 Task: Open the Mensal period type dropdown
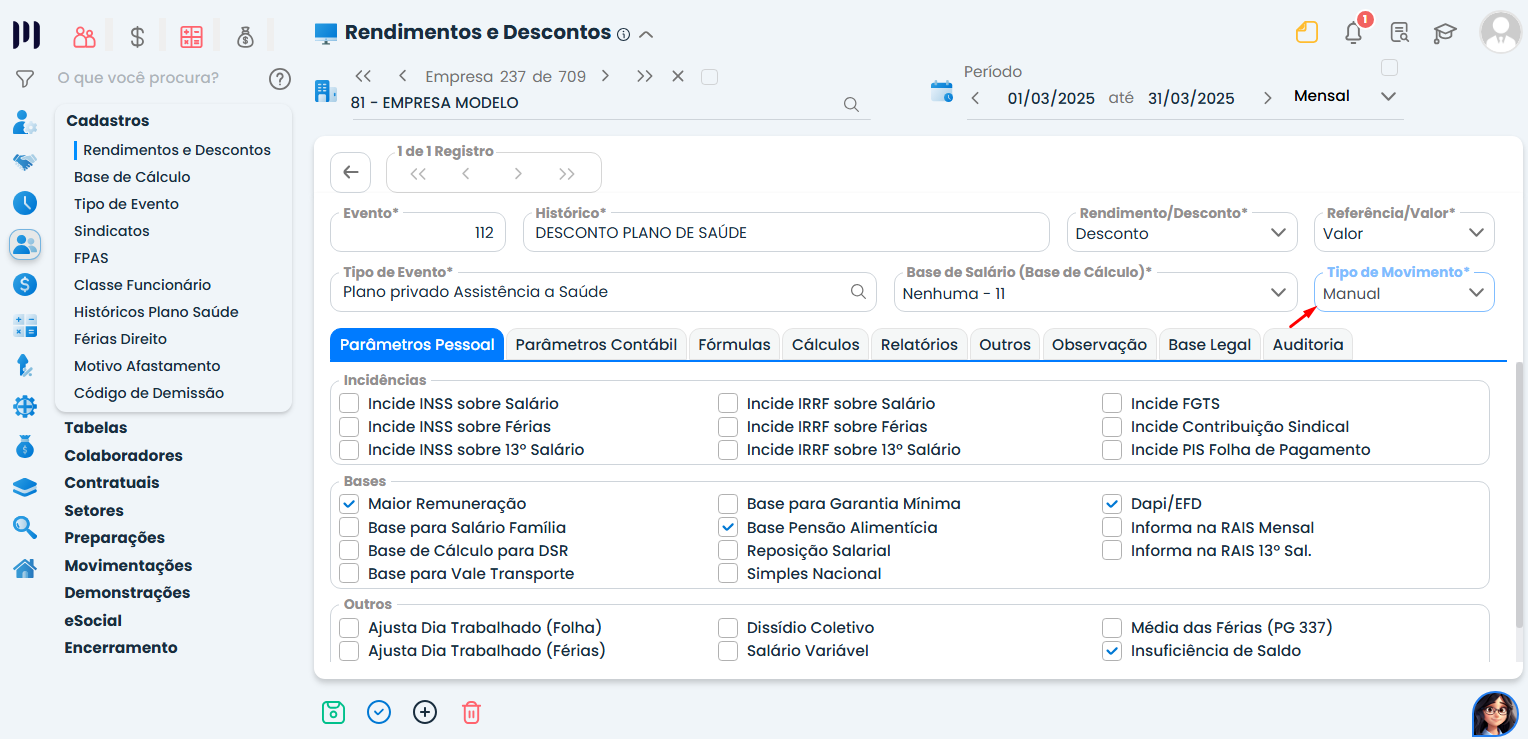pyautogui.click(x=1343, y=96)
